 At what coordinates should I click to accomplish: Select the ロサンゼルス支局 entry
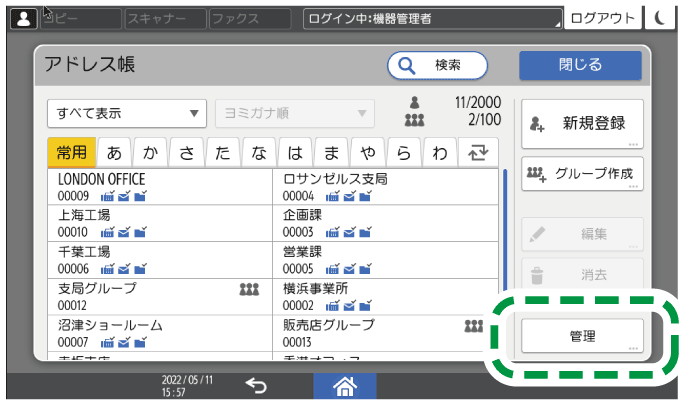tap(385, 187)
